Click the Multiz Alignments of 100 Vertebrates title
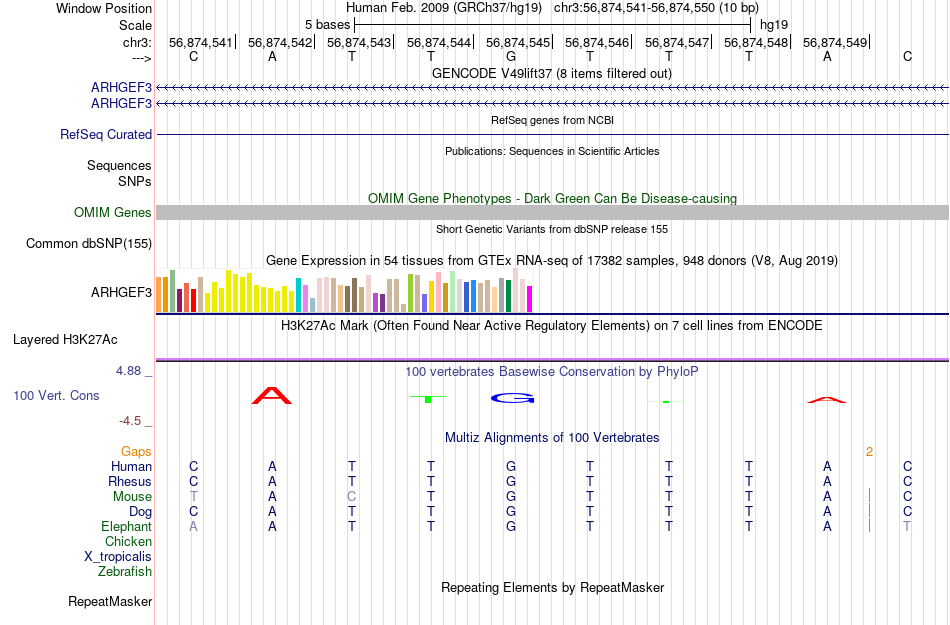 [552, 437]
